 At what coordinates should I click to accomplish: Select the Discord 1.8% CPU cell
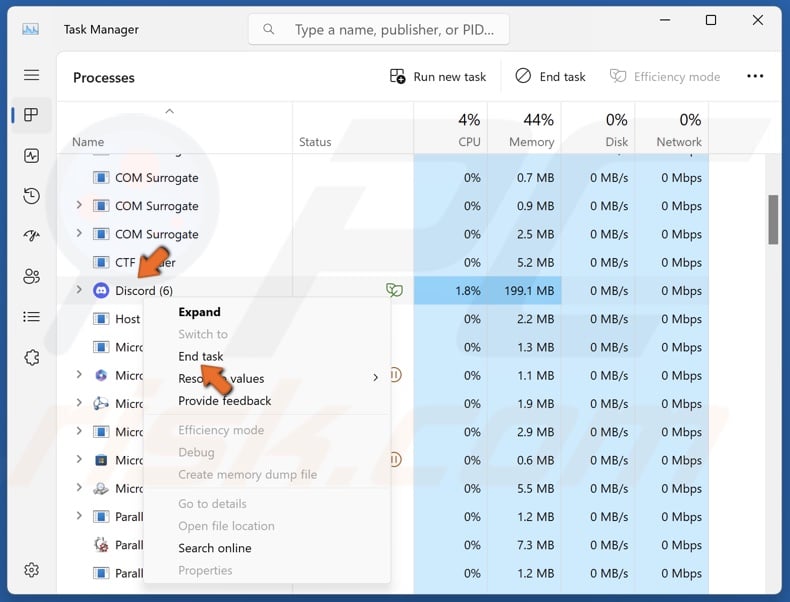click(451, 291)
